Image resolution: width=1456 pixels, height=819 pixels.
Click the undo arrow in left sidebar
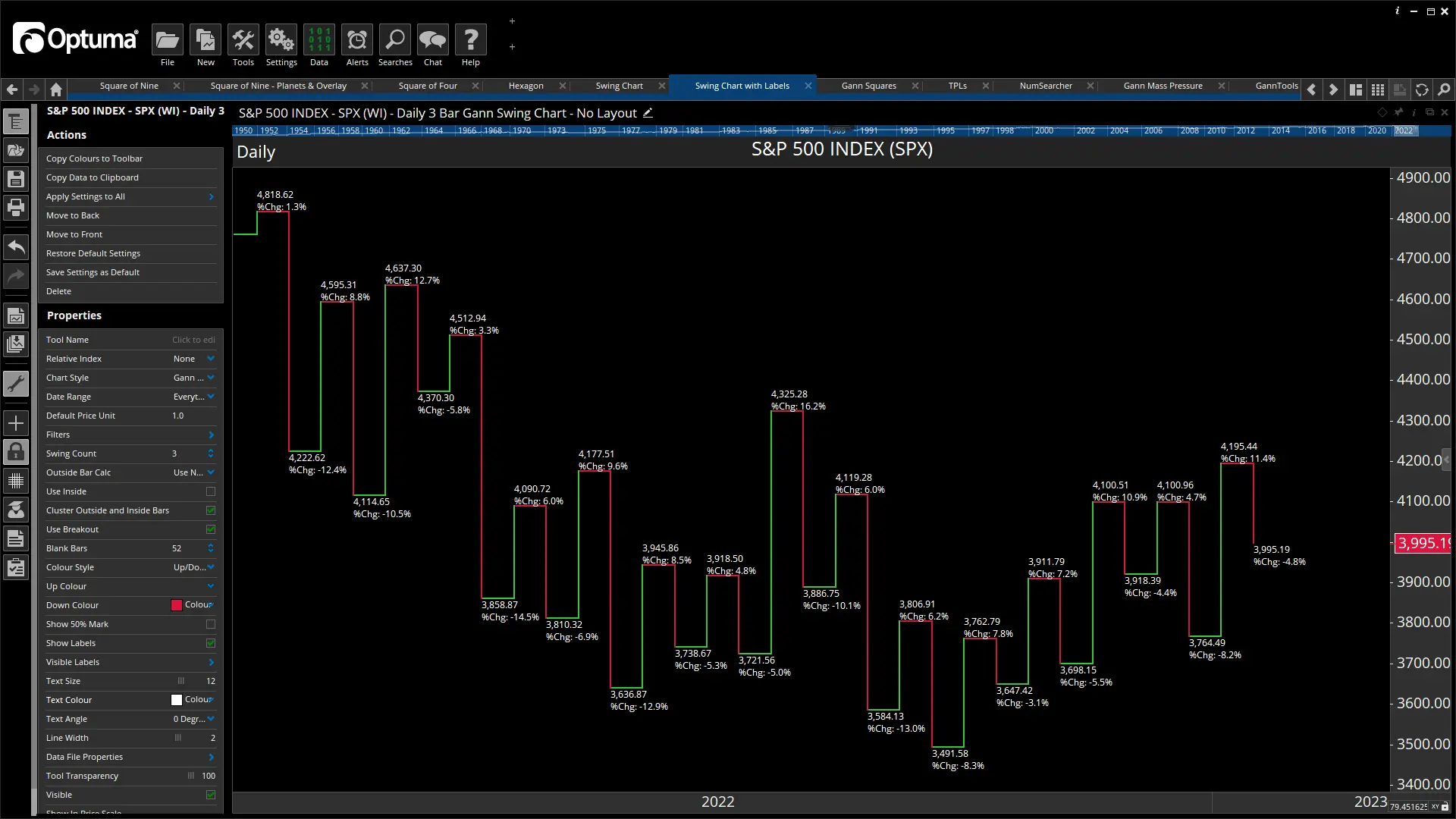coord(16,246)
